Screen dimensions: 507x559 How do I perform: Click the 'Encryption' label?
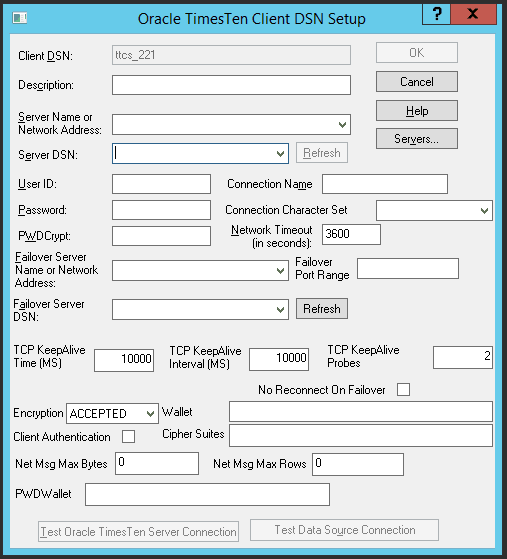click(38, 413)
